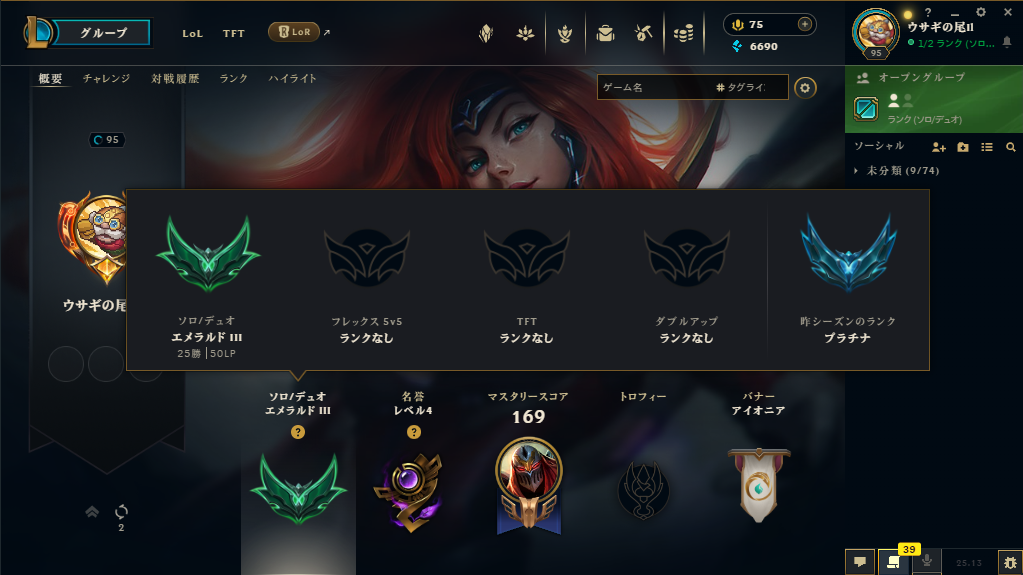
Task: Open the chat bubble icon at bottom
Action: pyautogui.click(x=860, y=562)
